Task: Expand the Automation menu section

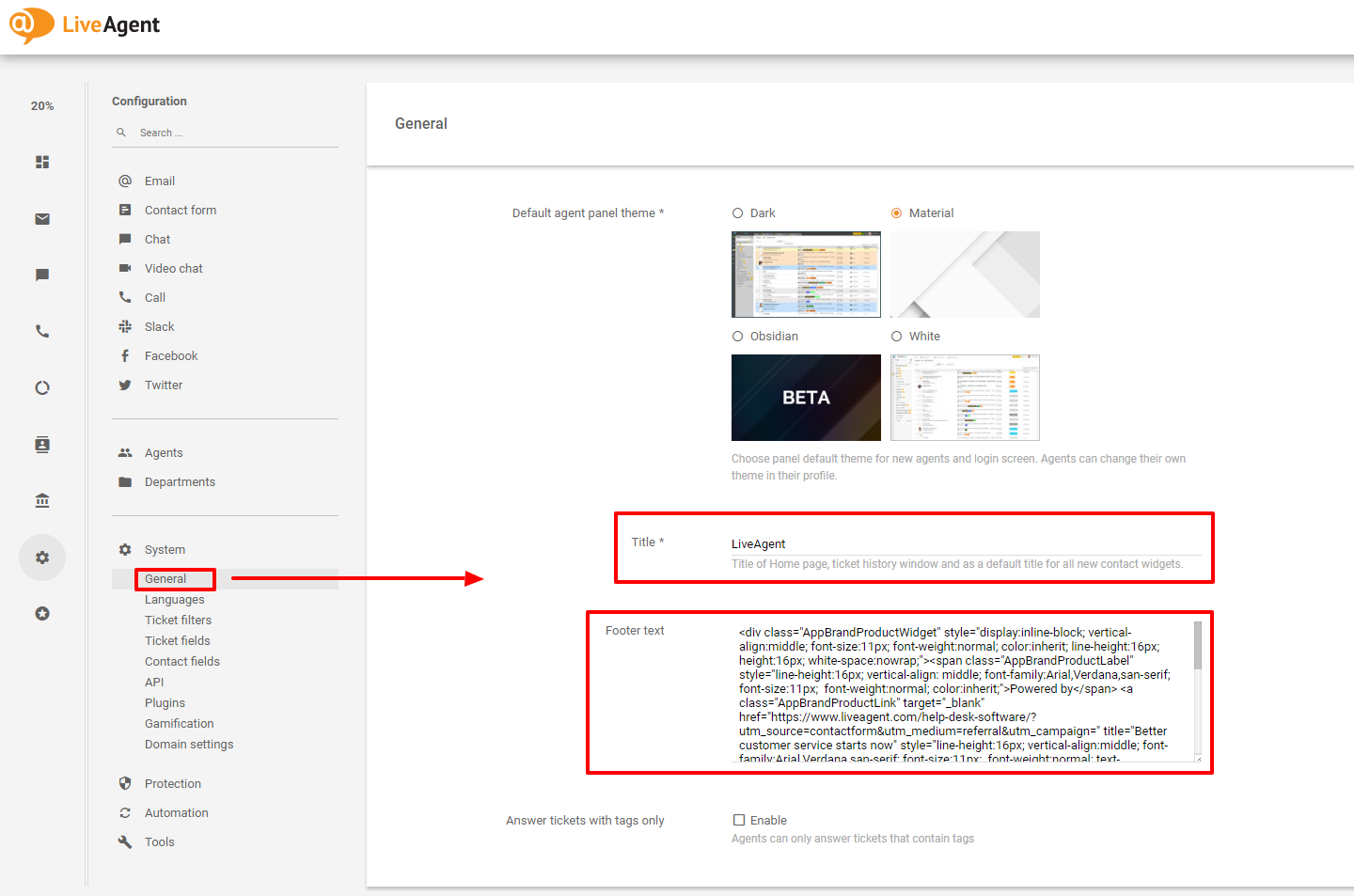Action: (176, 813)
